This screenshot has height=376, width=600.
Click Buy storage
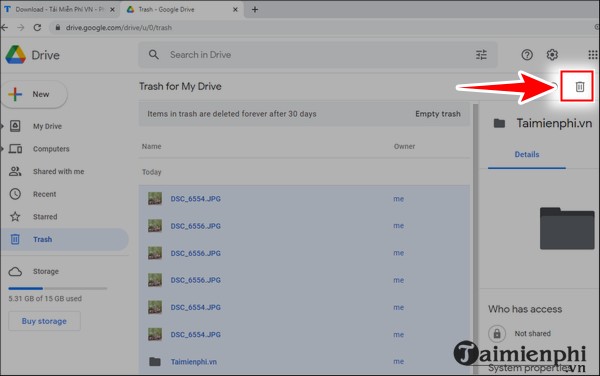point(44,321)
